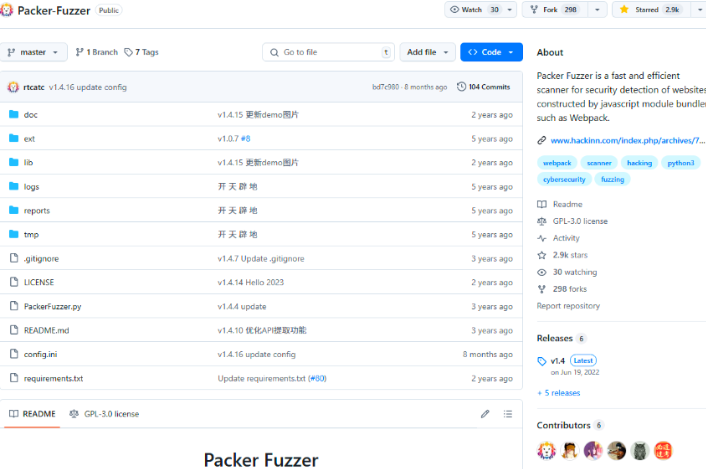Toggle the Starred button

[652, 9]
